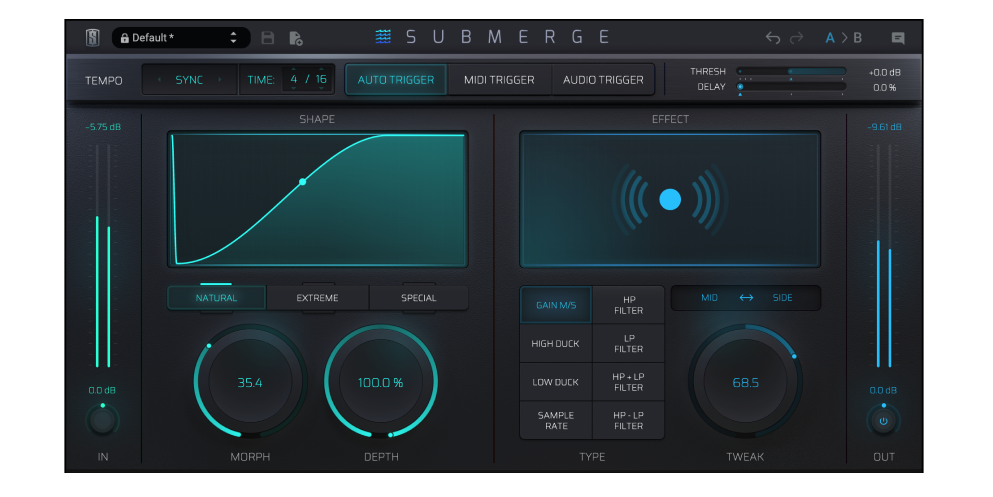Click the 0.0 % delay value

pyautogui.click(x=885, y=87)
